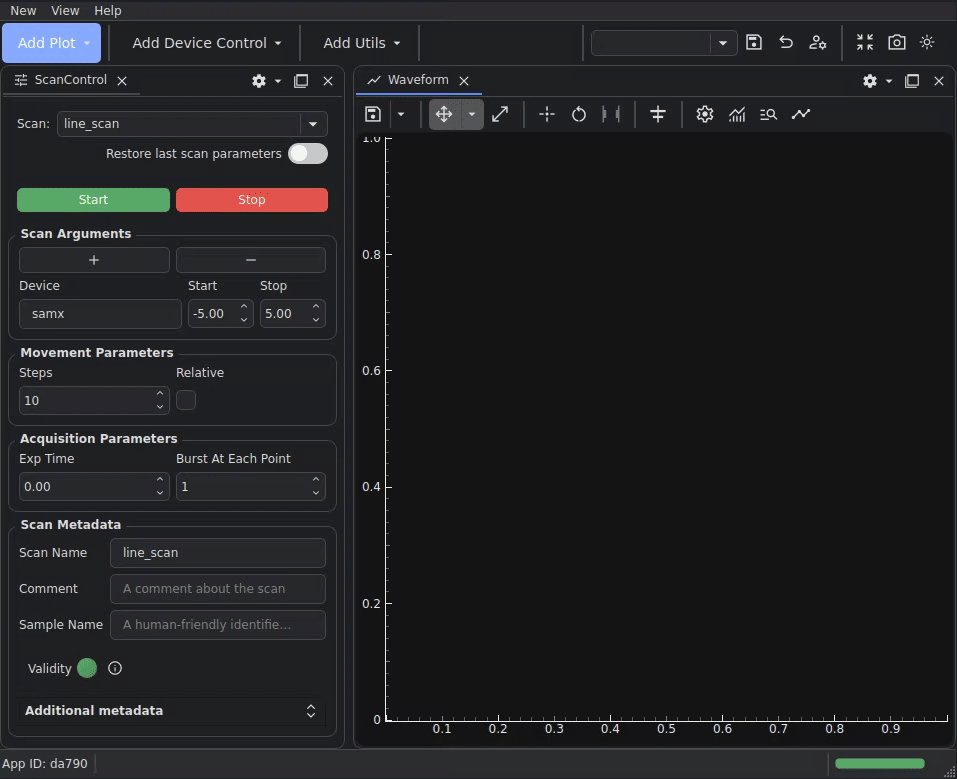The image size is (957, 779).
Task: Close the ScanControl tab with its X
Action: tap(122, 81)
